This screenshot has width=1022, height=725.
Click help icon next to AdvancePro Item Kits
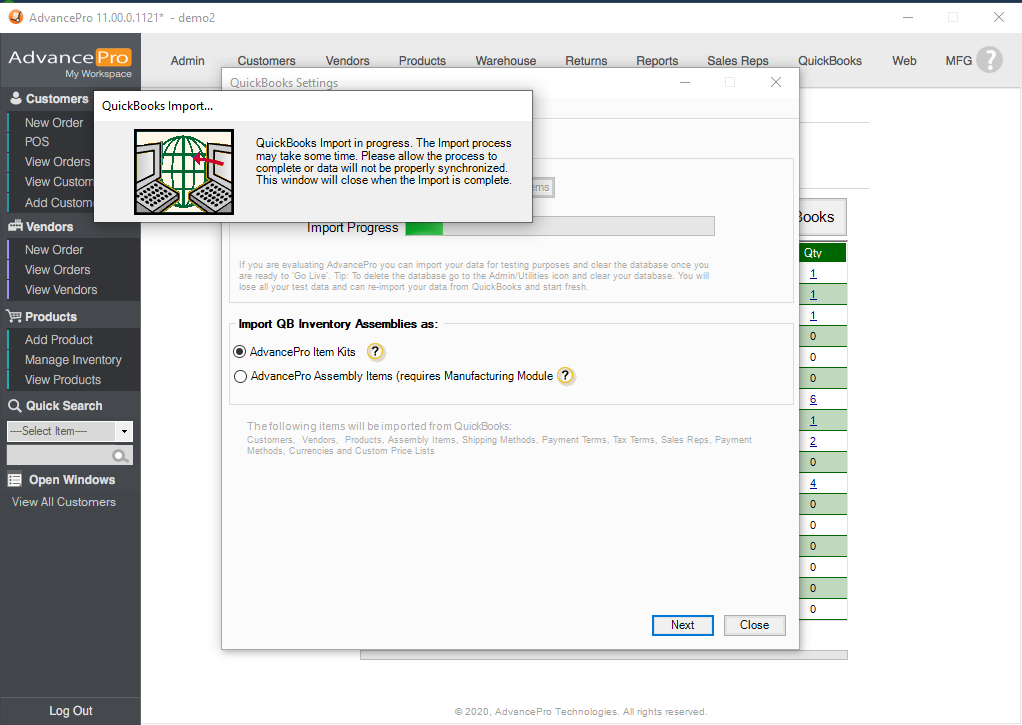(375, 352)
